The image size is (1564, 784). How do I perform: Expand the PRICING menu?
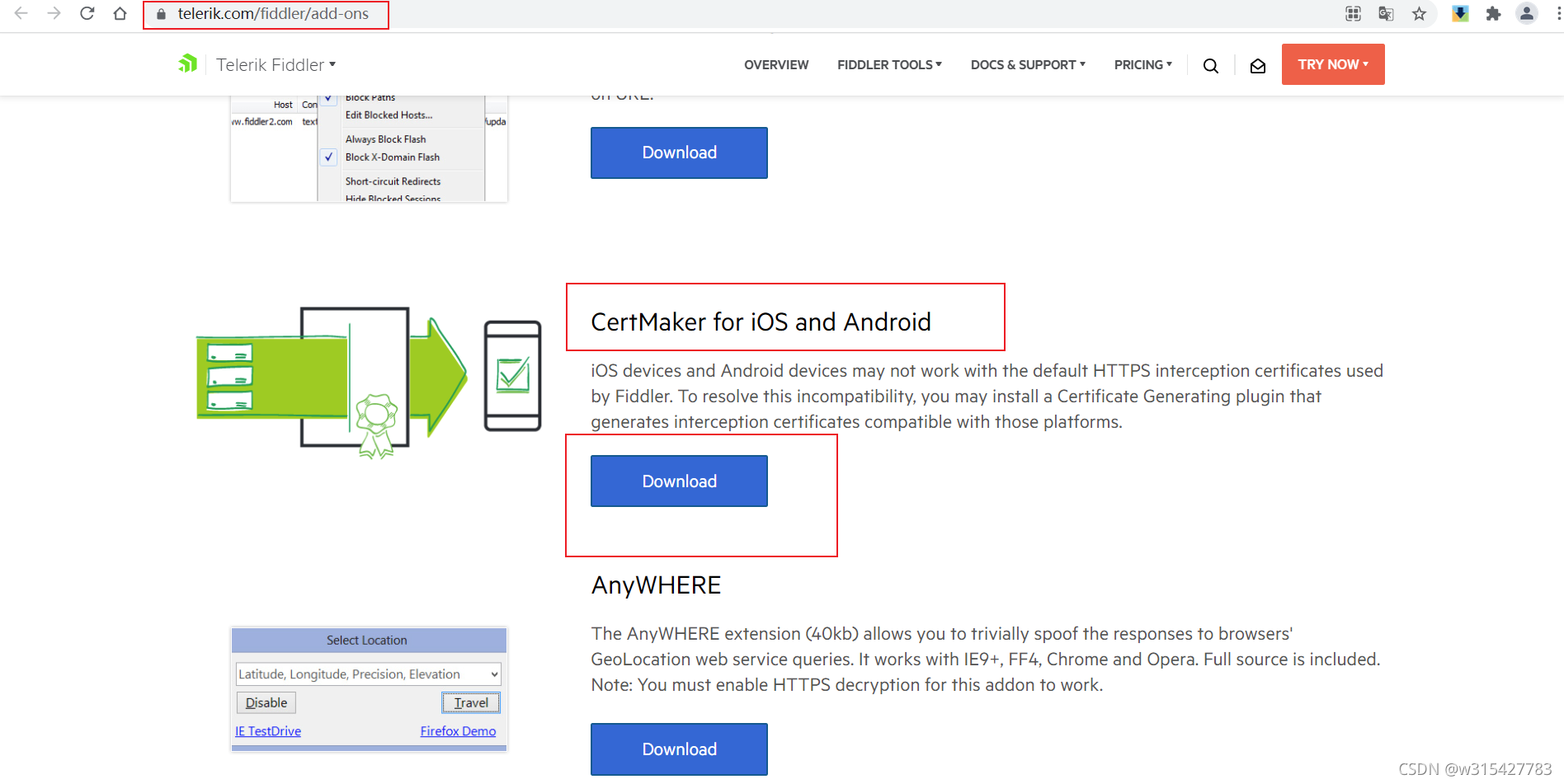pos(1142,64)
